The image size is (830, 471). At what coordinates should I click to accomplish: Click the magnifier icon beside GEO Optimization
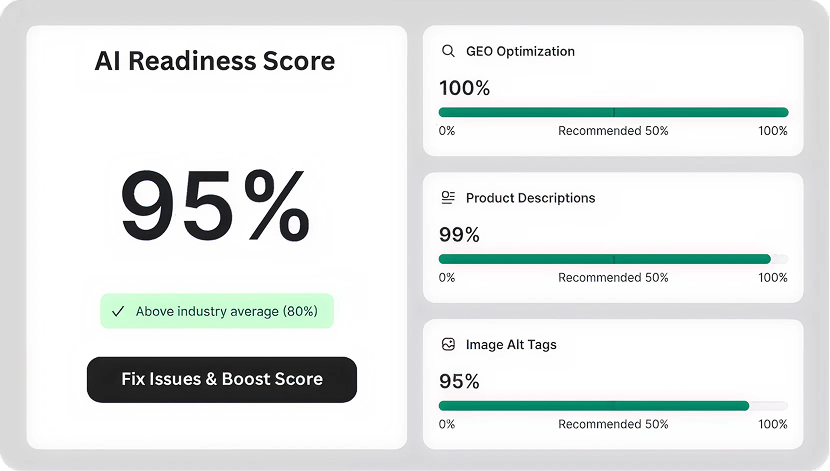pyautogui.click(x=448, y=51)
